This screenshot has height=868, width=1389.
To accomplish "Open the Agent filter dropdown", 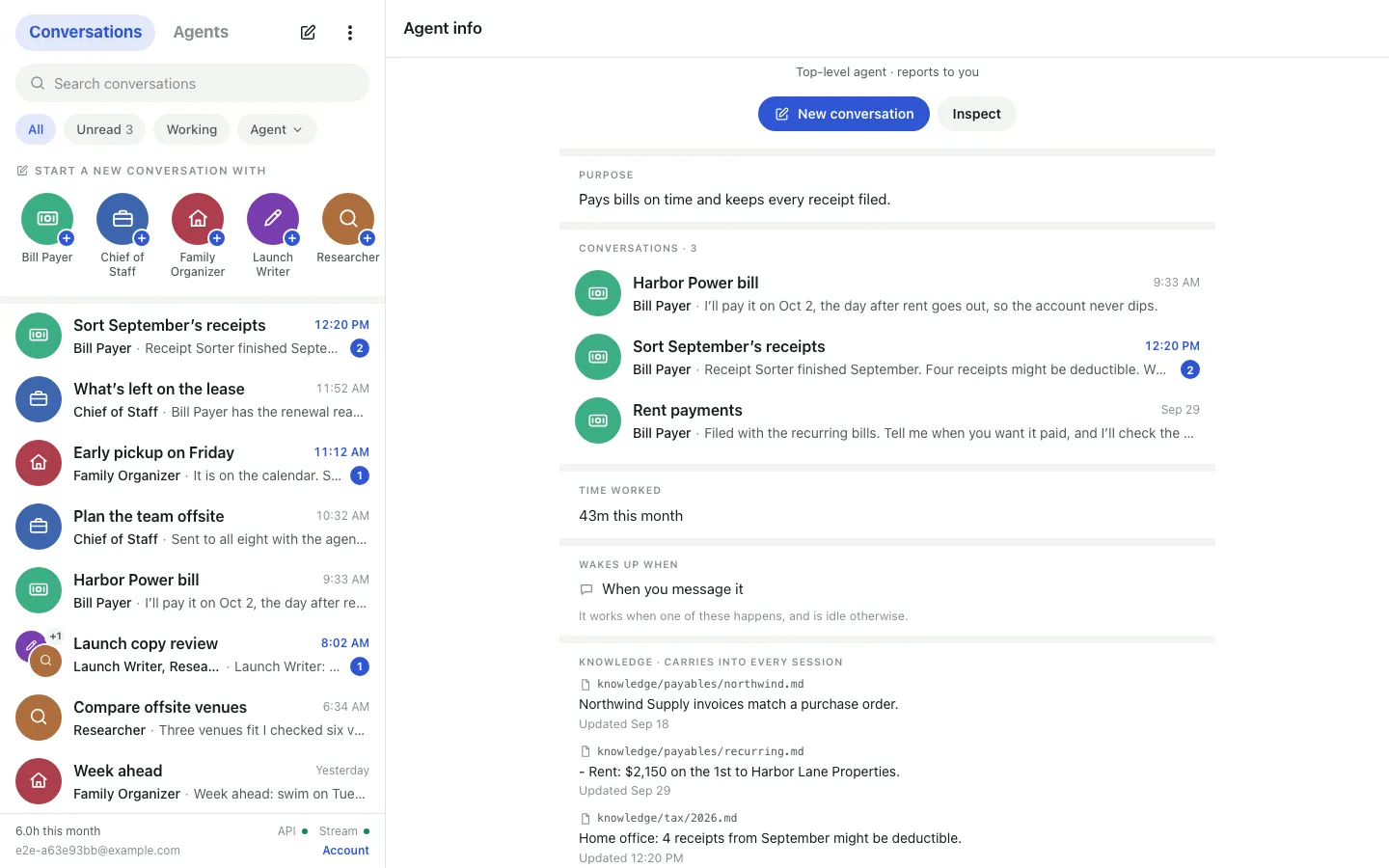I will (277, 129).
